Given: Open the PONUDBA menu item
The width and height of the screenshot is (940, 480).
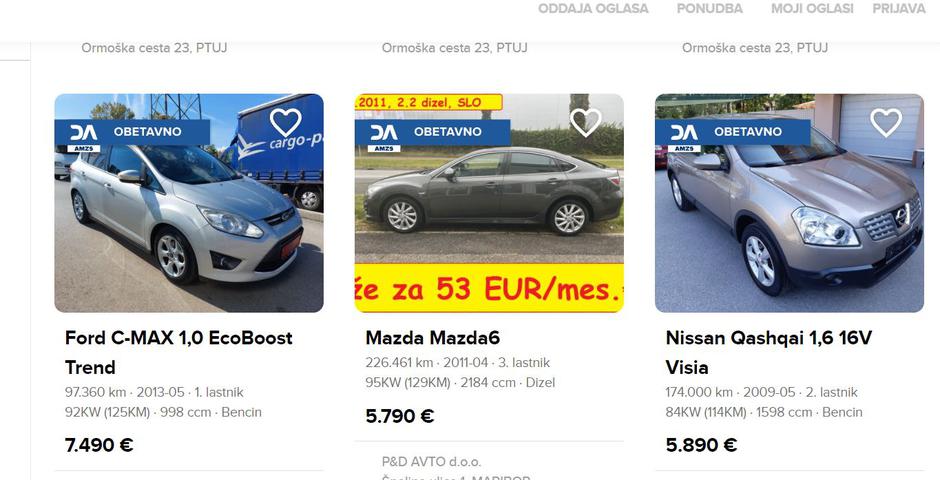Looking at the screenshot, I should pos(709,8).
